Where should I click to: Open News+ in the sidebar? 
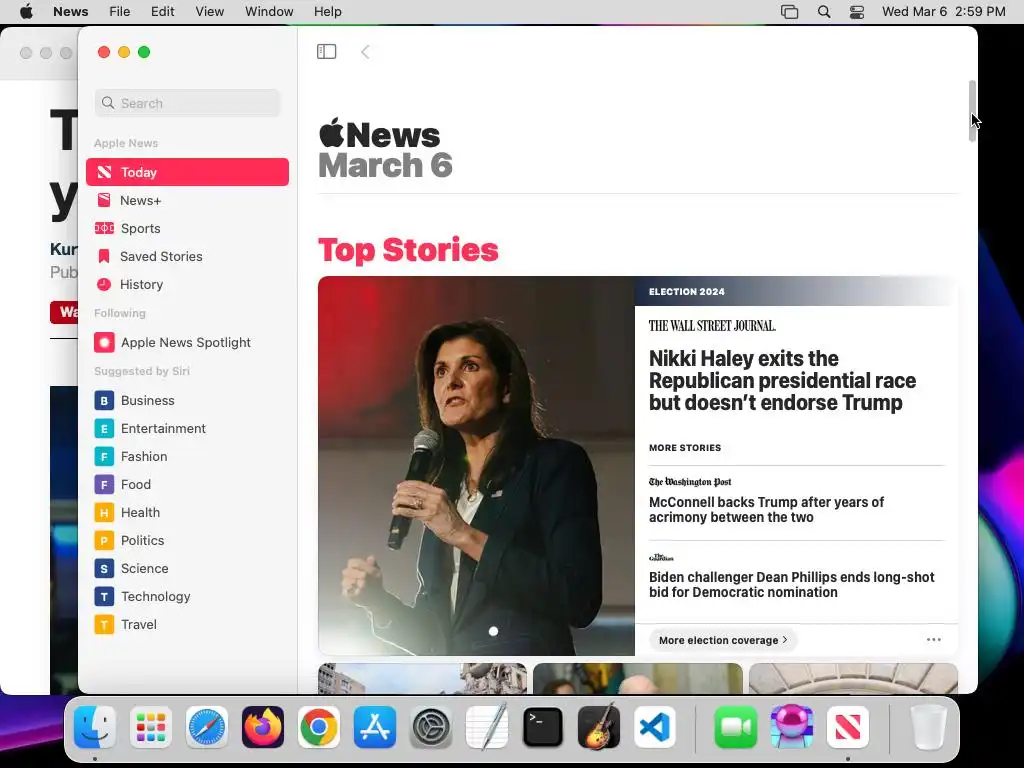tap(187, 200)
